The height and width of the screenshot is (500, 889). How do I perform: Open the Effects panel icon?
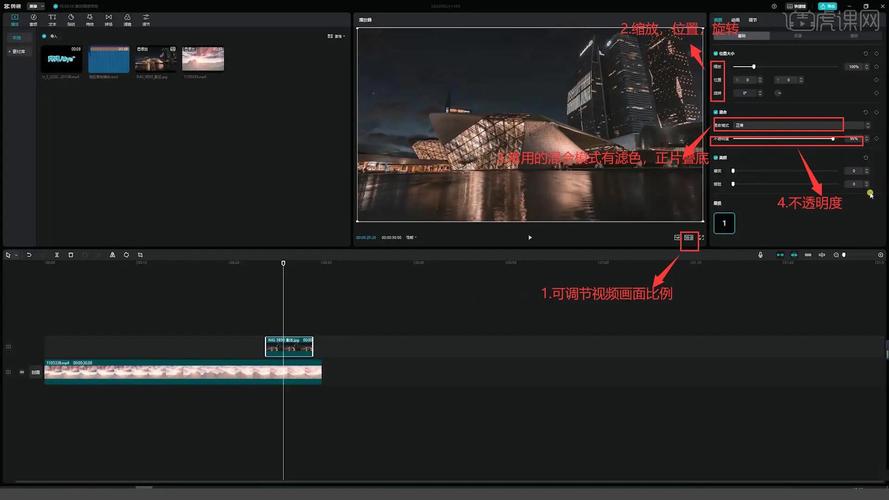point(90,20)
